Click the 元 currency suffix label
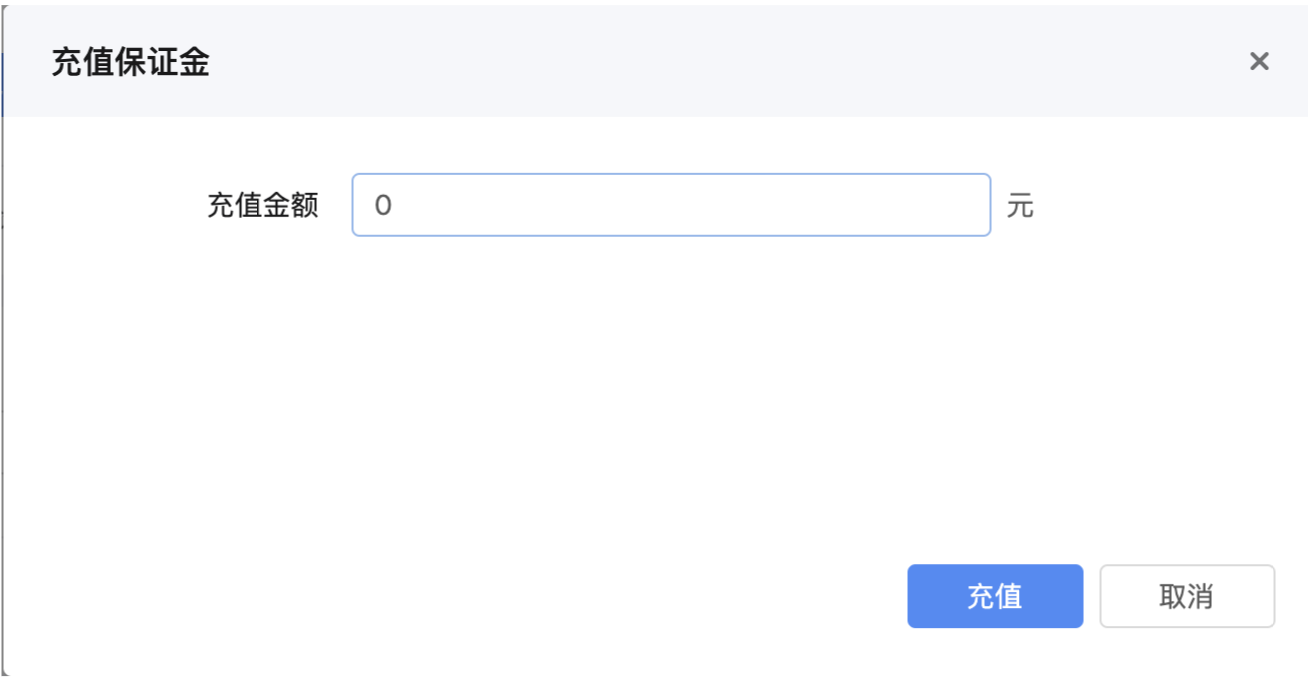1308x693 pixels. [x=1020, y=207]
